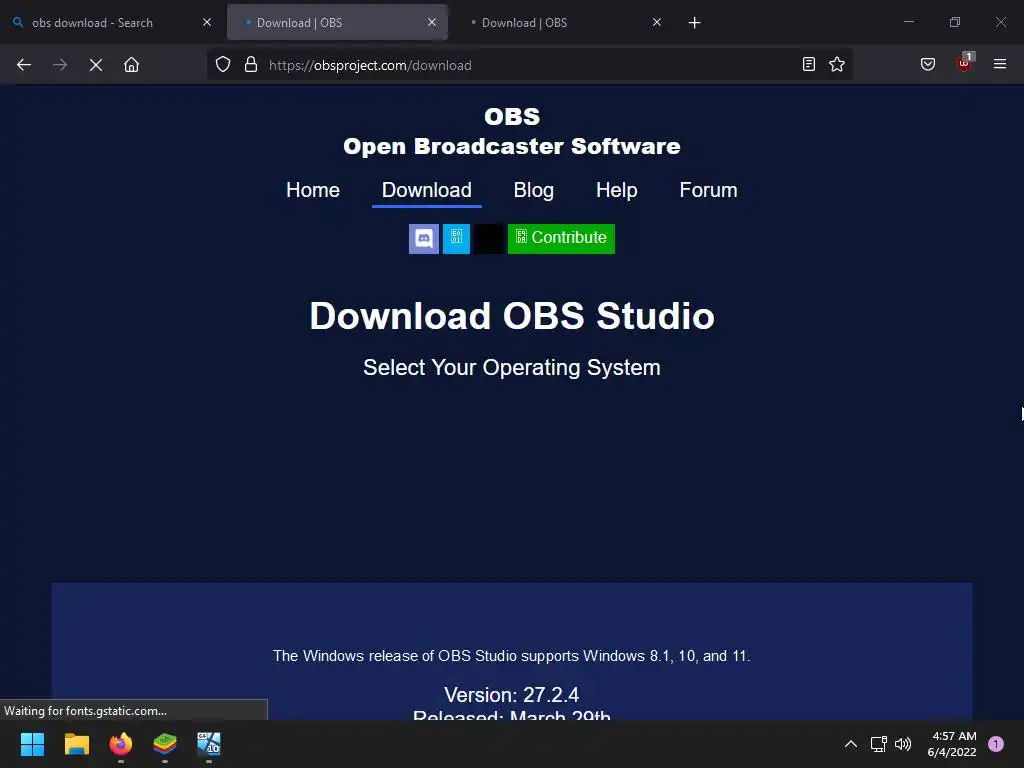1024x768 pixels.
Task: Open the OBS Discord chat icon
Action: (424, 238)
